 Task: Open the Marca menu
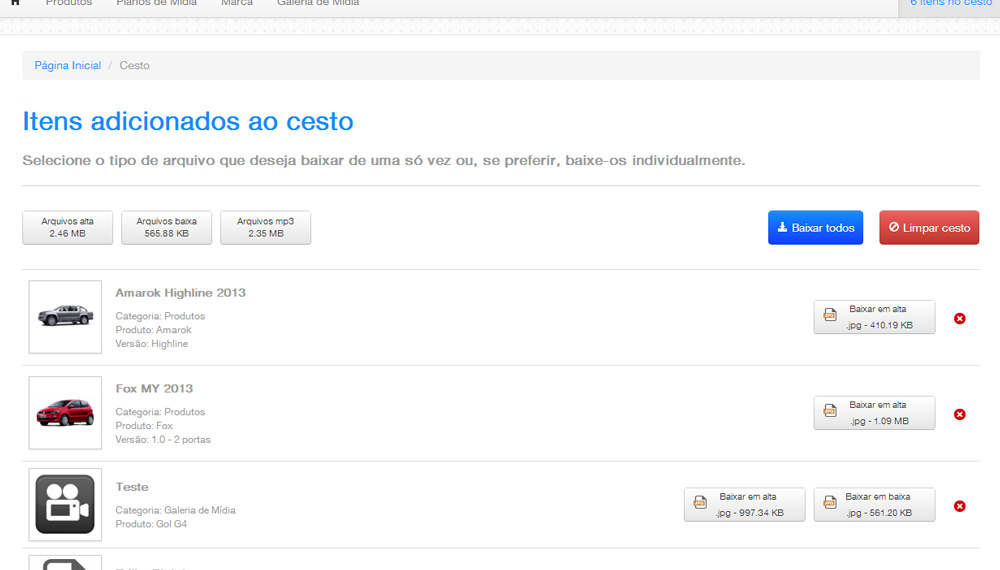(237, 3)
